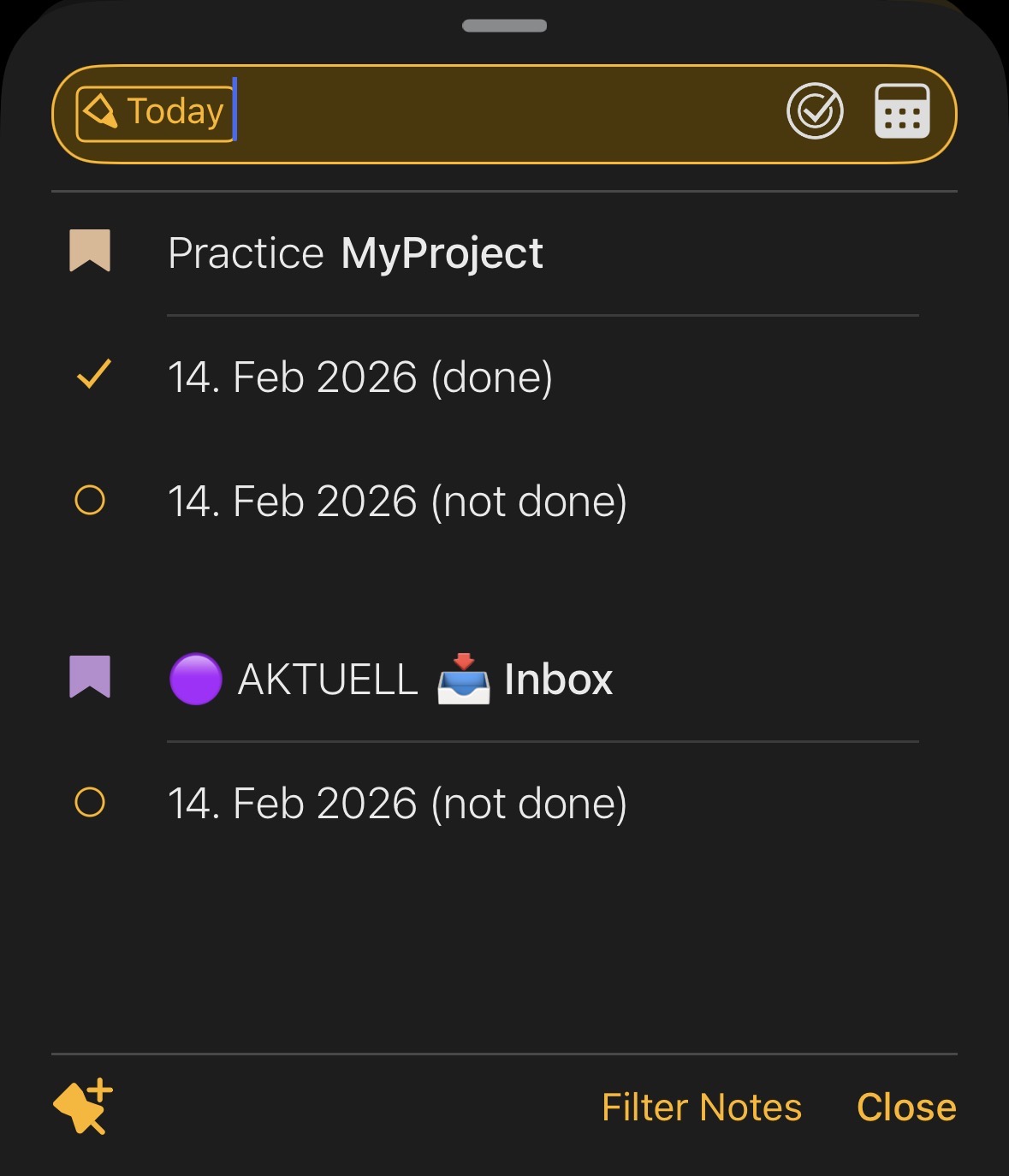The width and height of the screenshot is (1009, 1176).
Task: Check off the not done task under MyProject
Action: click(90, 500)
